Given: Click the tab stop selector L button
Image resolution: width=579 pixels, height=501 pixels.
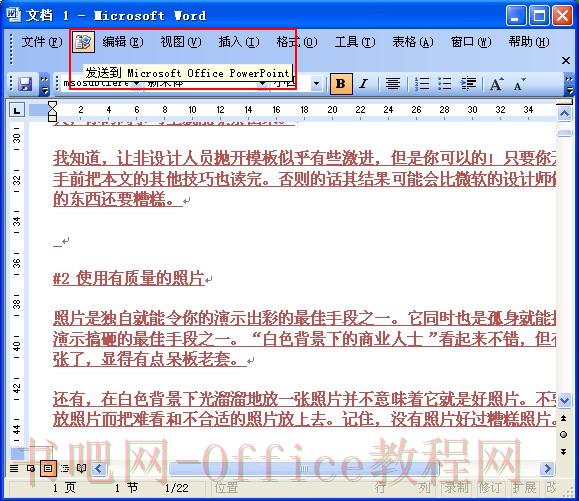Looking at the screenshot, I should (17, 110).
